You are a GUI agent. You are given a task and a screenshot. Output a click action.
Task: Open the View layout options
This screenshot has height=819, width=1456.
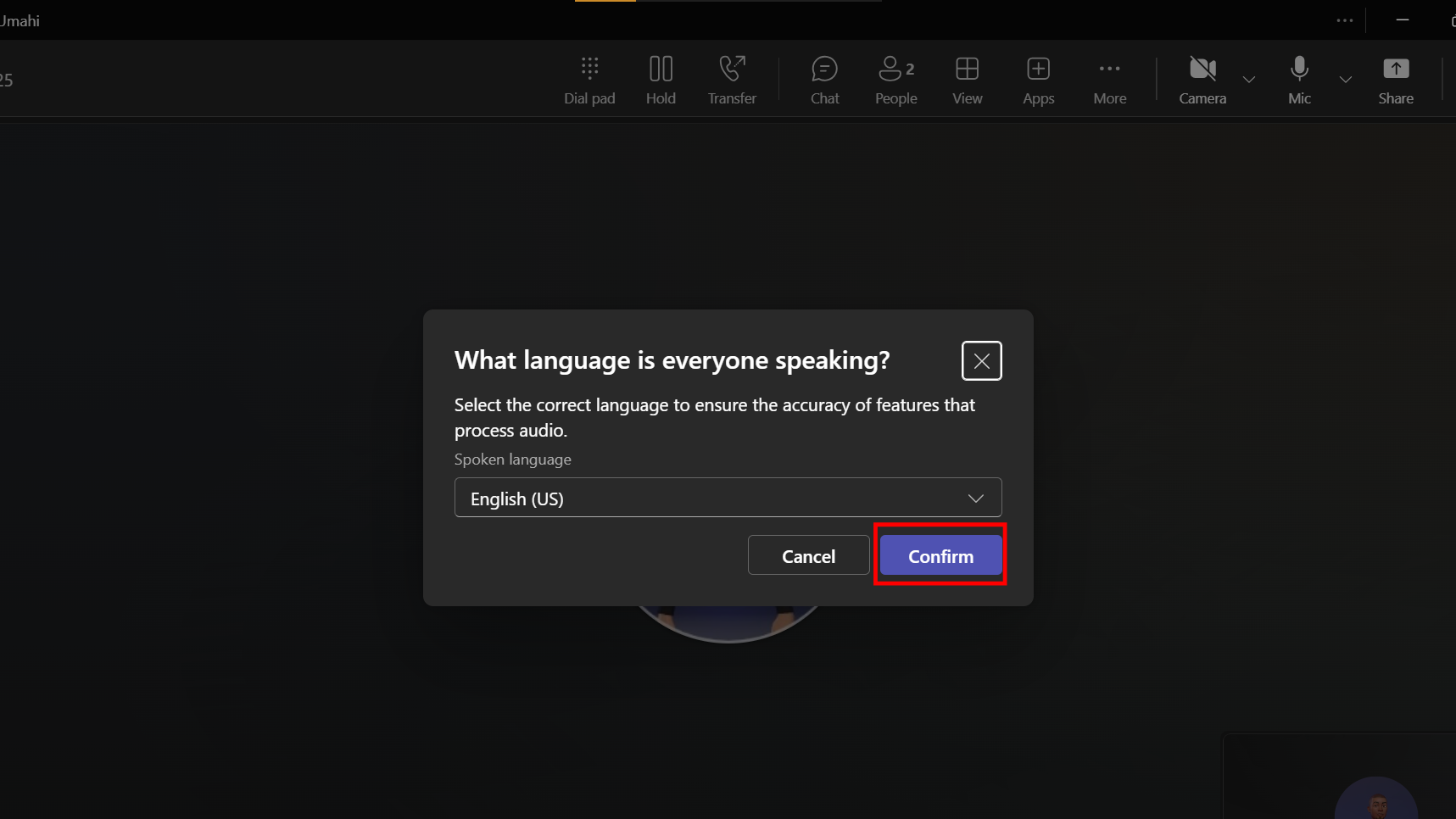click(967, 80)
